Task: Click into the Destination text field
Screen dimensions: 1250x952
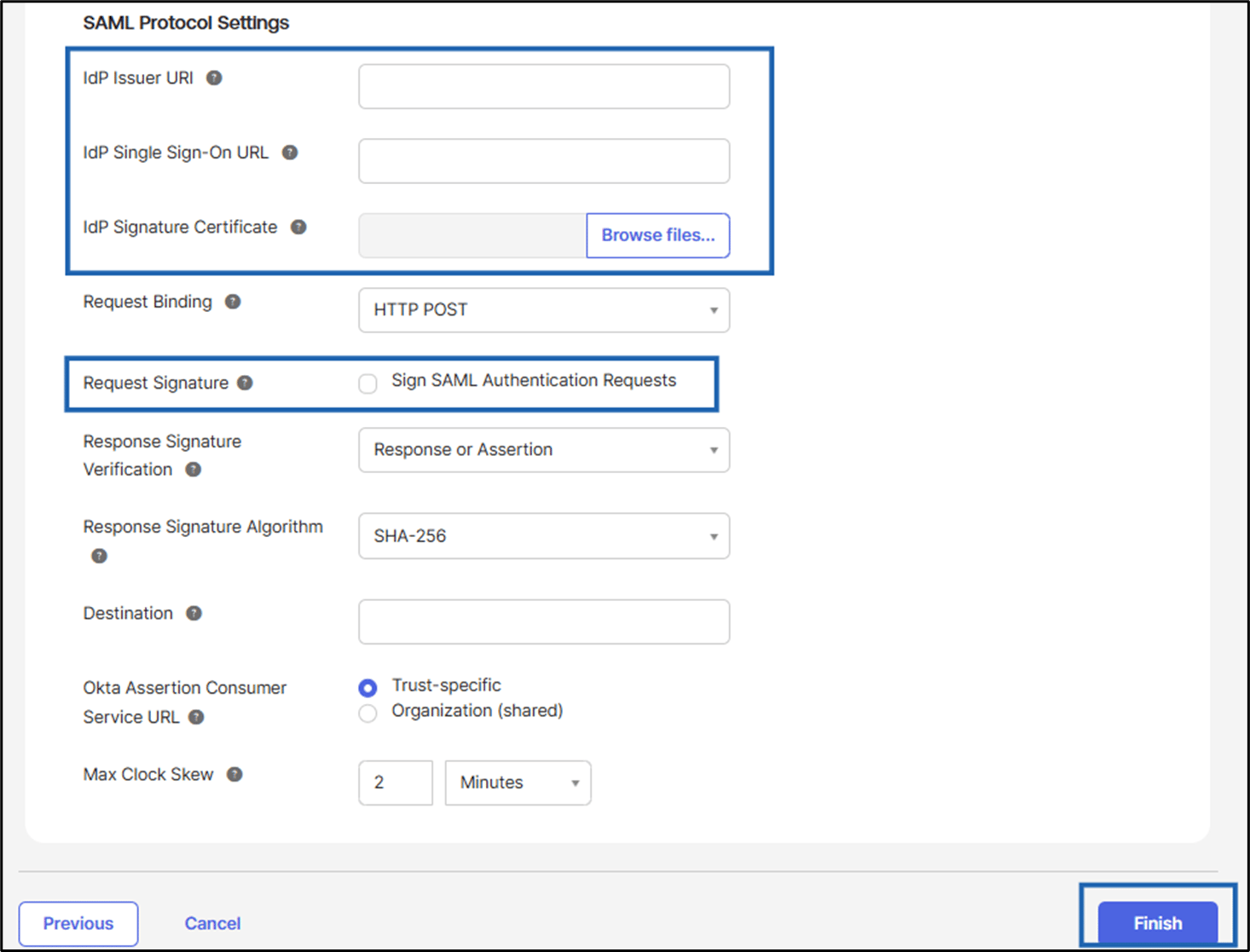Action: 544,621
